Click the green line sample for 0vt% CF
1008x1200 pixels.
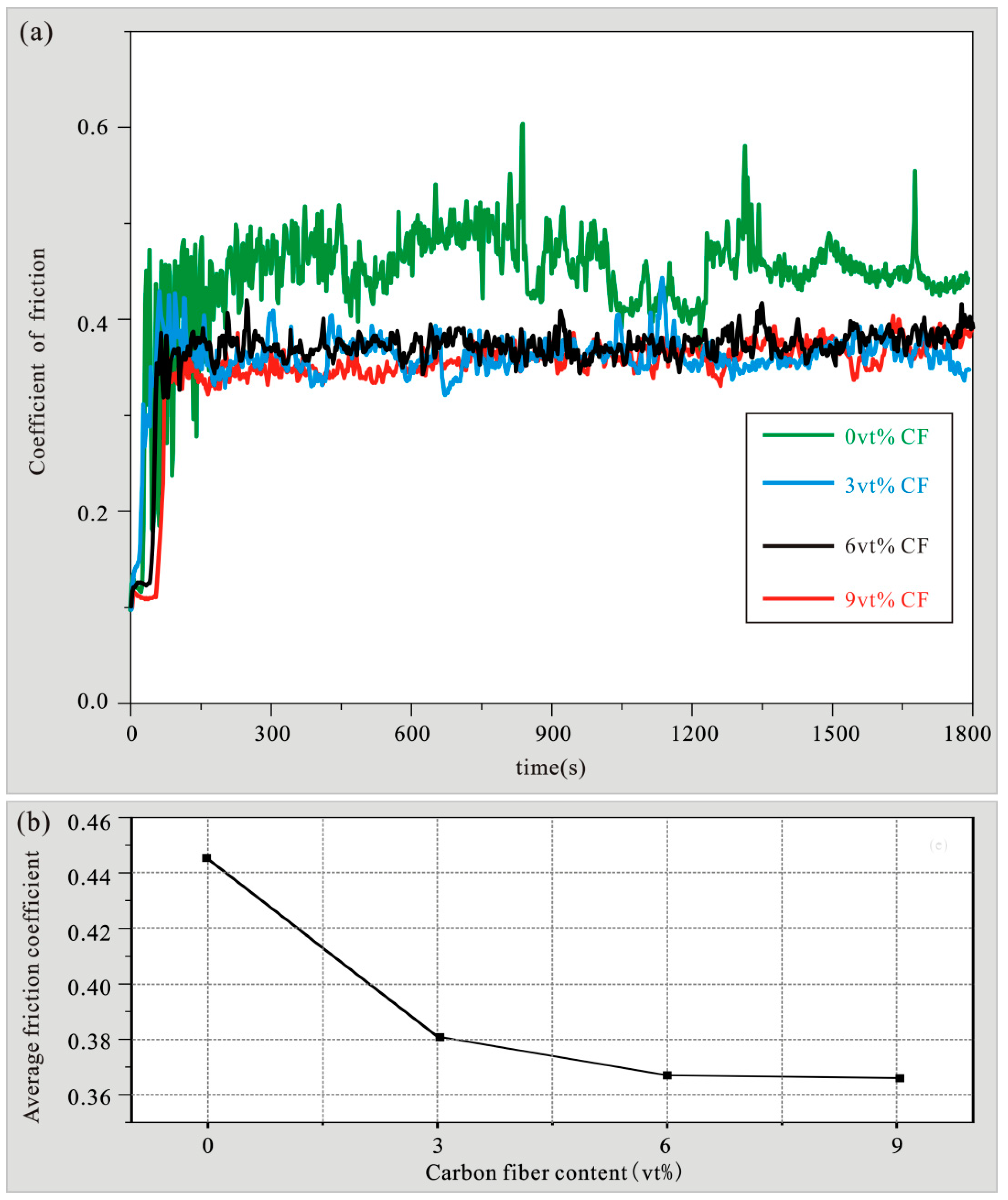click(798, 435)
